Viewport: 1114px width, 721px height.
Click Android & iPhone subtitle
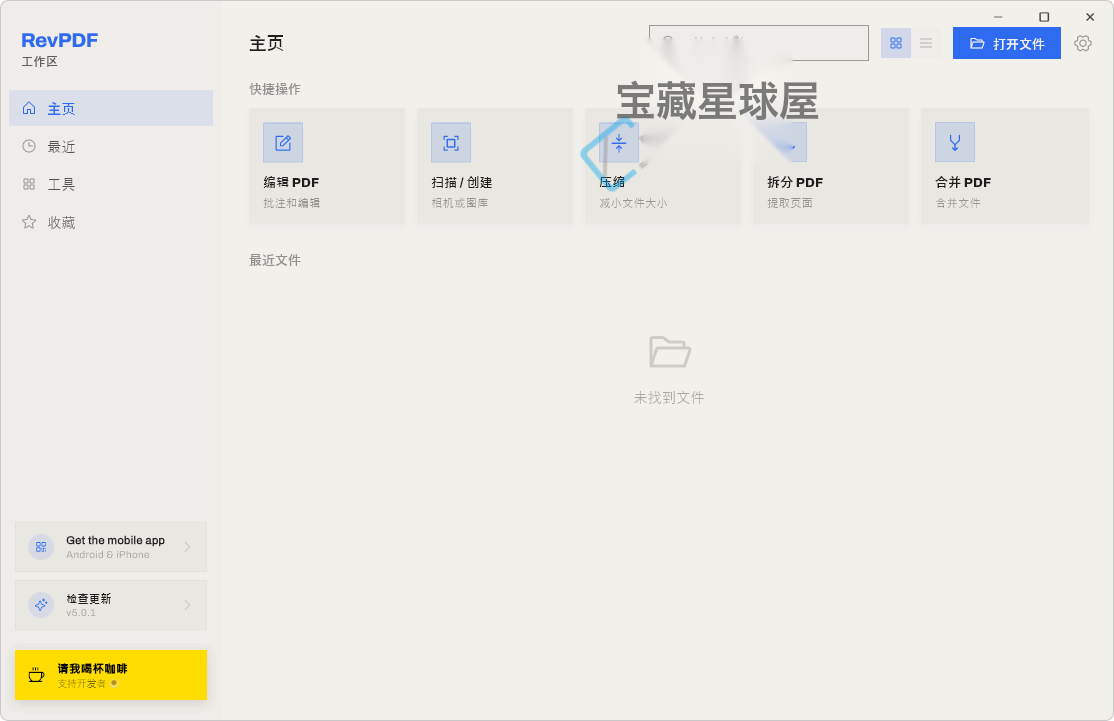pos(108,555)
